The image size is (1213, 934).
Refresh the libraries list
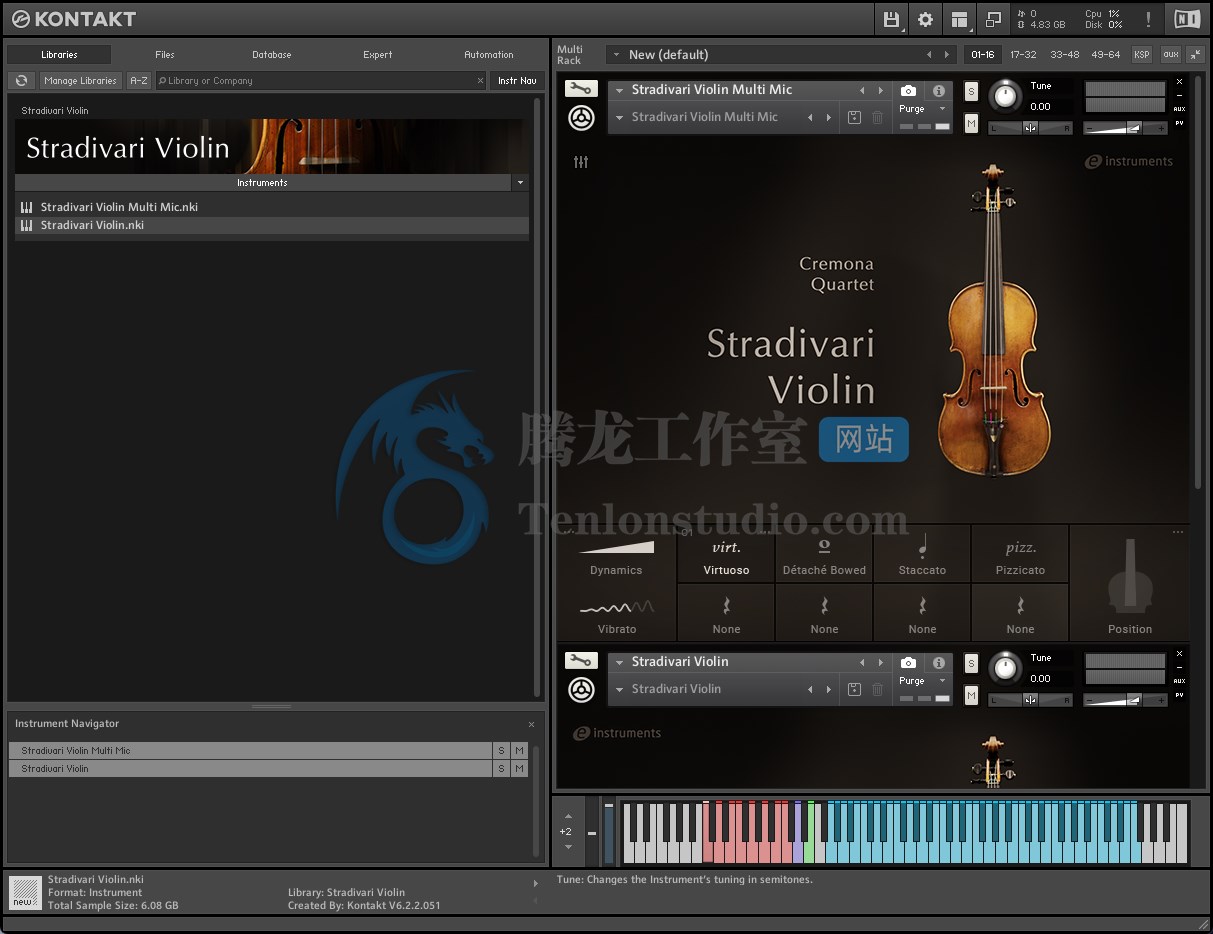coord(21,81)
